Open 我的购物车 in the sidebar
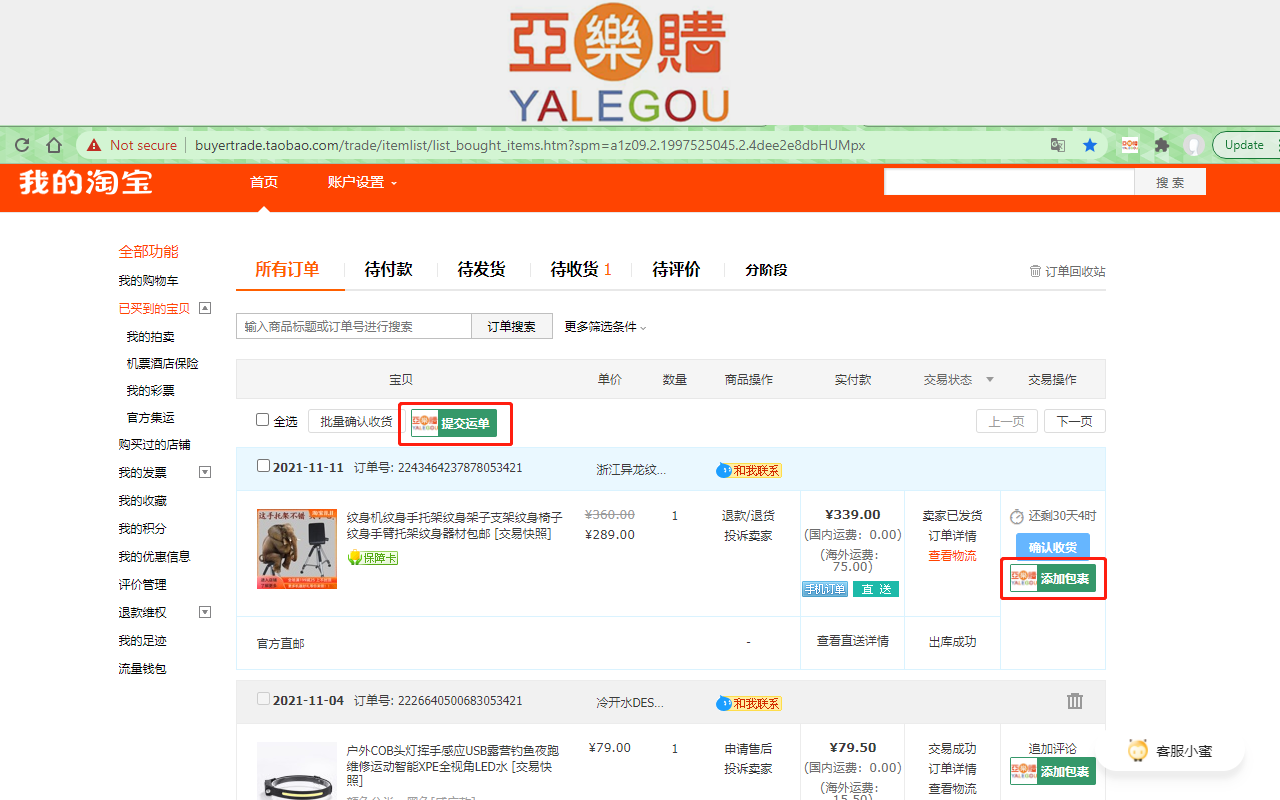The image size is (1280, 800). pos(148,281)
